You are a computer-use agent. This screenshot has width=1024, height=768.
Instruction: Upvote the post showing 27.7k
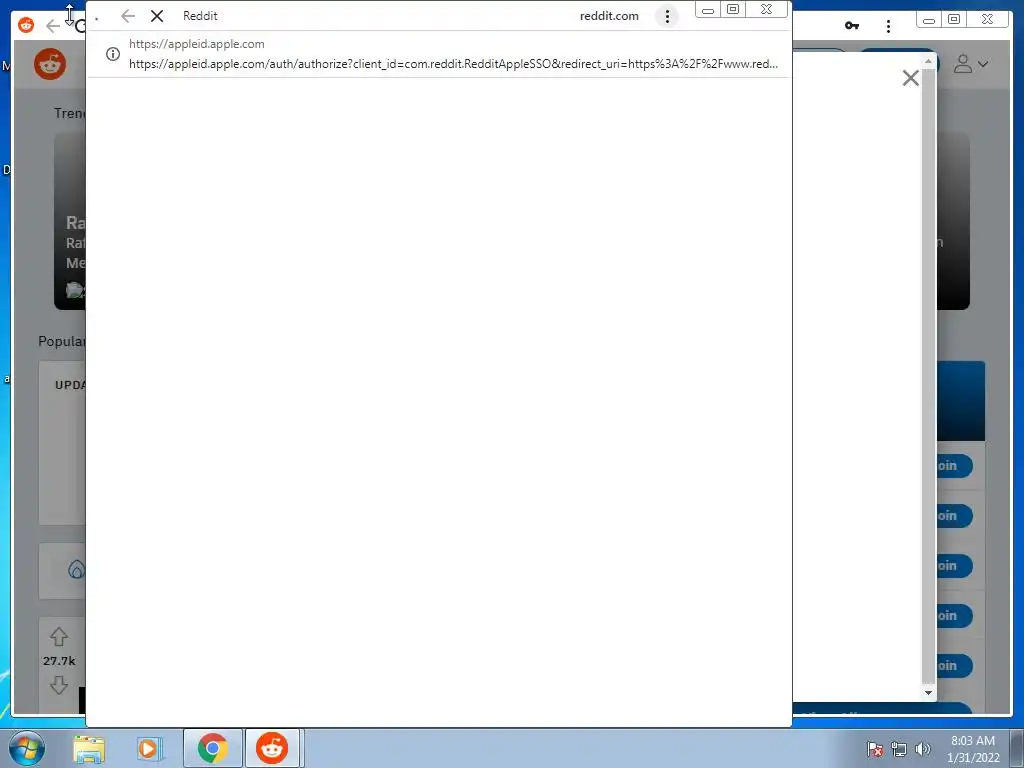(x=59, y=636)
